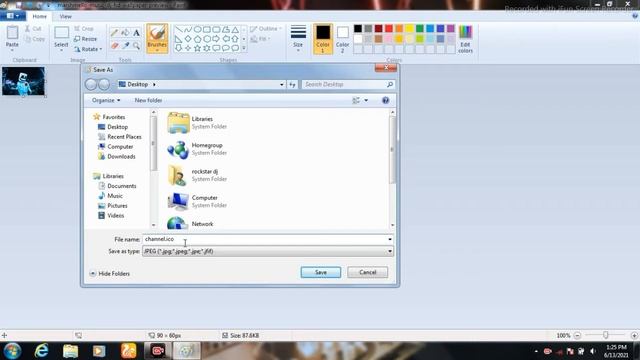
Task: Click the Save button
Action: tap(321, 272)
